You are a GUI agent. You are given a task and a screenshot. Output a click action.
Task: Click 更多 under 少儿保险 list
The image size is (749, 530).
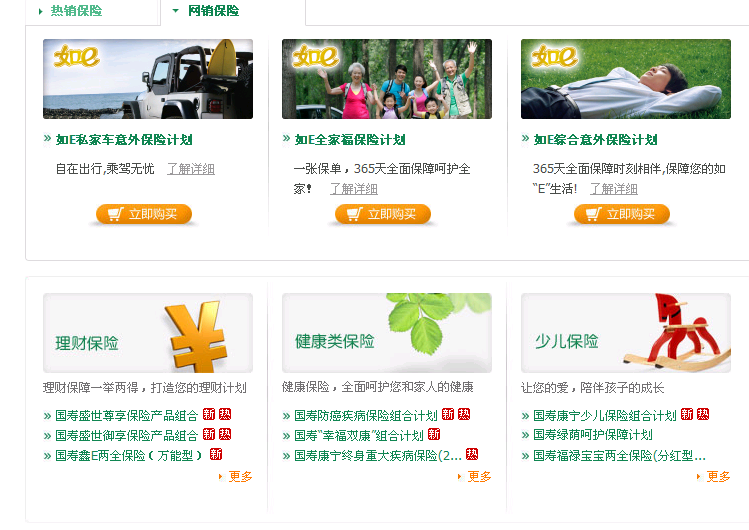[x=718, y=477]
